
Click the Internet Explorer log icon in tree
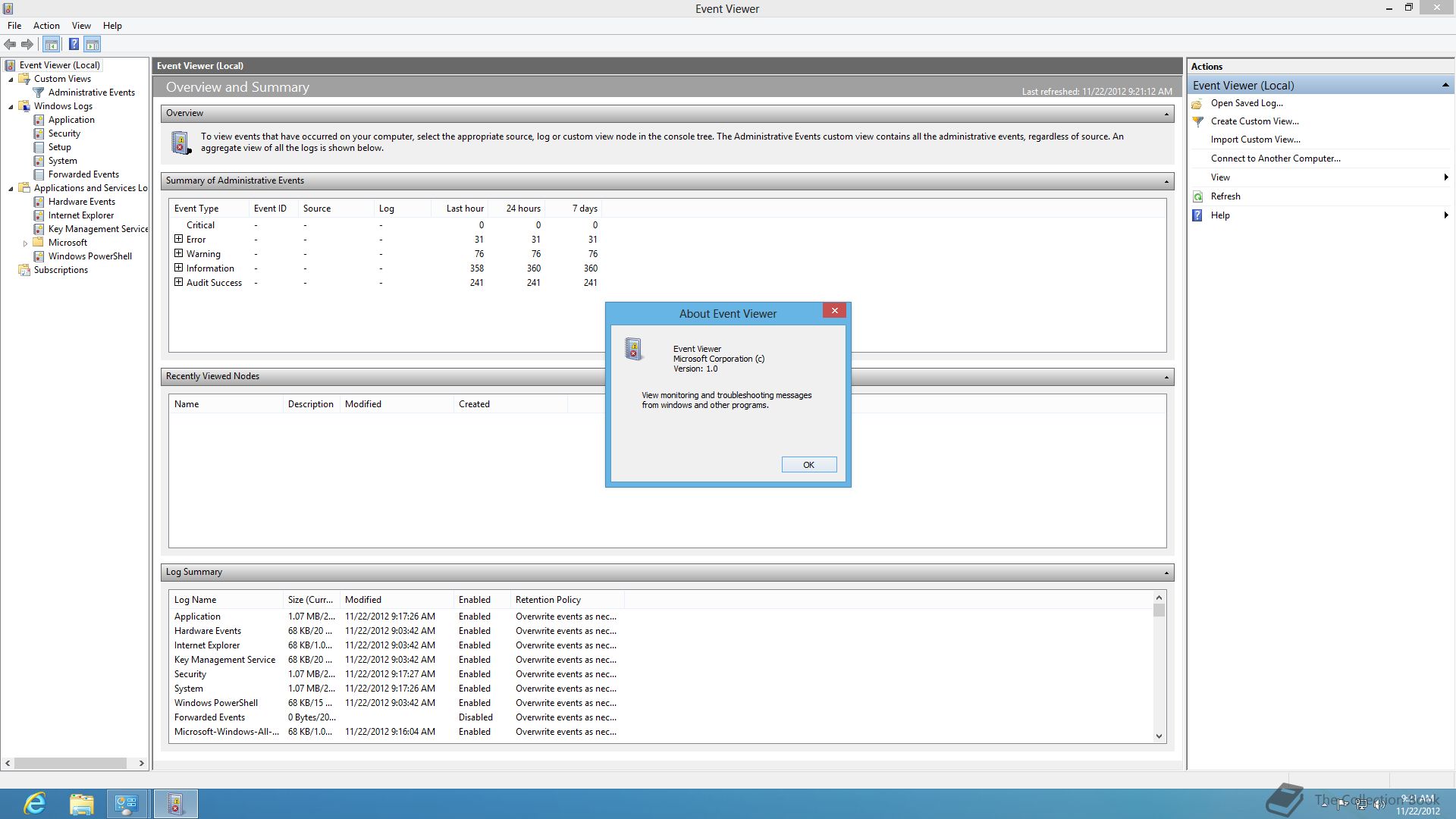coord(39,215)
